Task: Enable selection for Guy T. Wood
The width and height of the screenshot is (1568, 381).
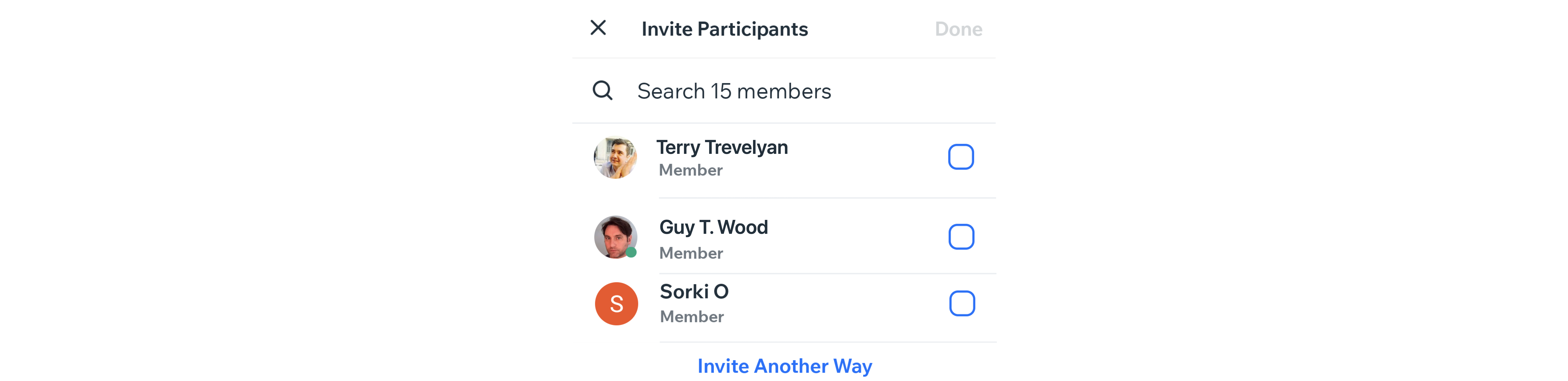Action: pyautogui.click(x=957, y=237)
